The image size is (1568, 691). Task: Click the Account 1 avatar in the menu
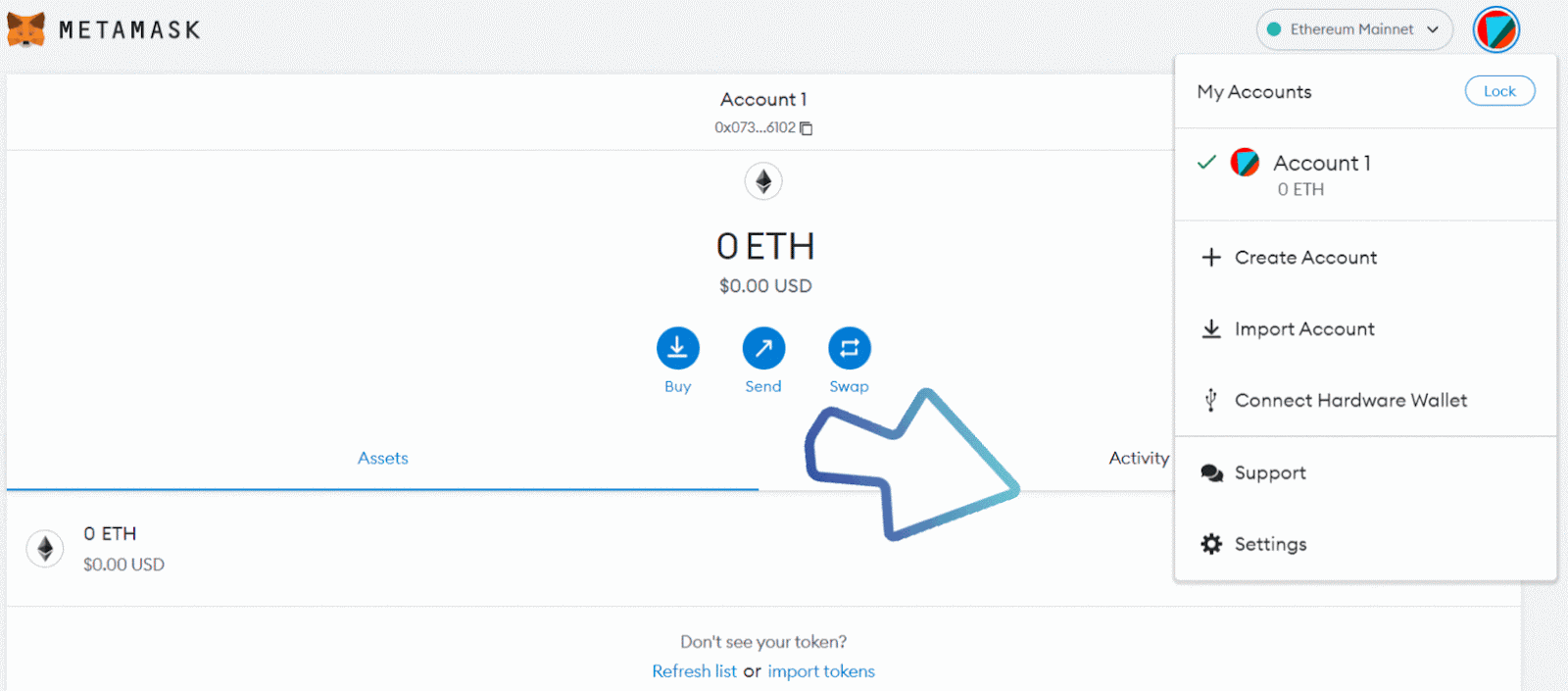coord(1245,162)
